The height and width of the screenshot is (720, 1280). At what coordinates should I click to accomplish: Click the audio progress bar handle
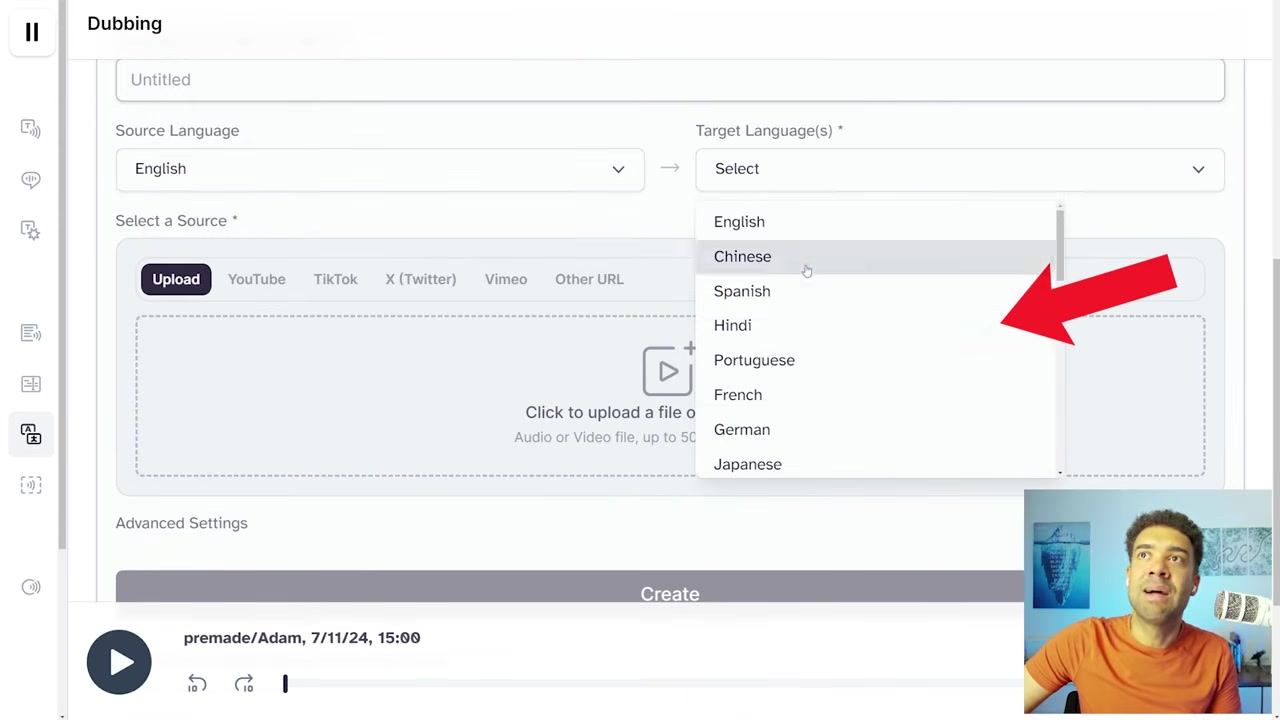point(285,684)
